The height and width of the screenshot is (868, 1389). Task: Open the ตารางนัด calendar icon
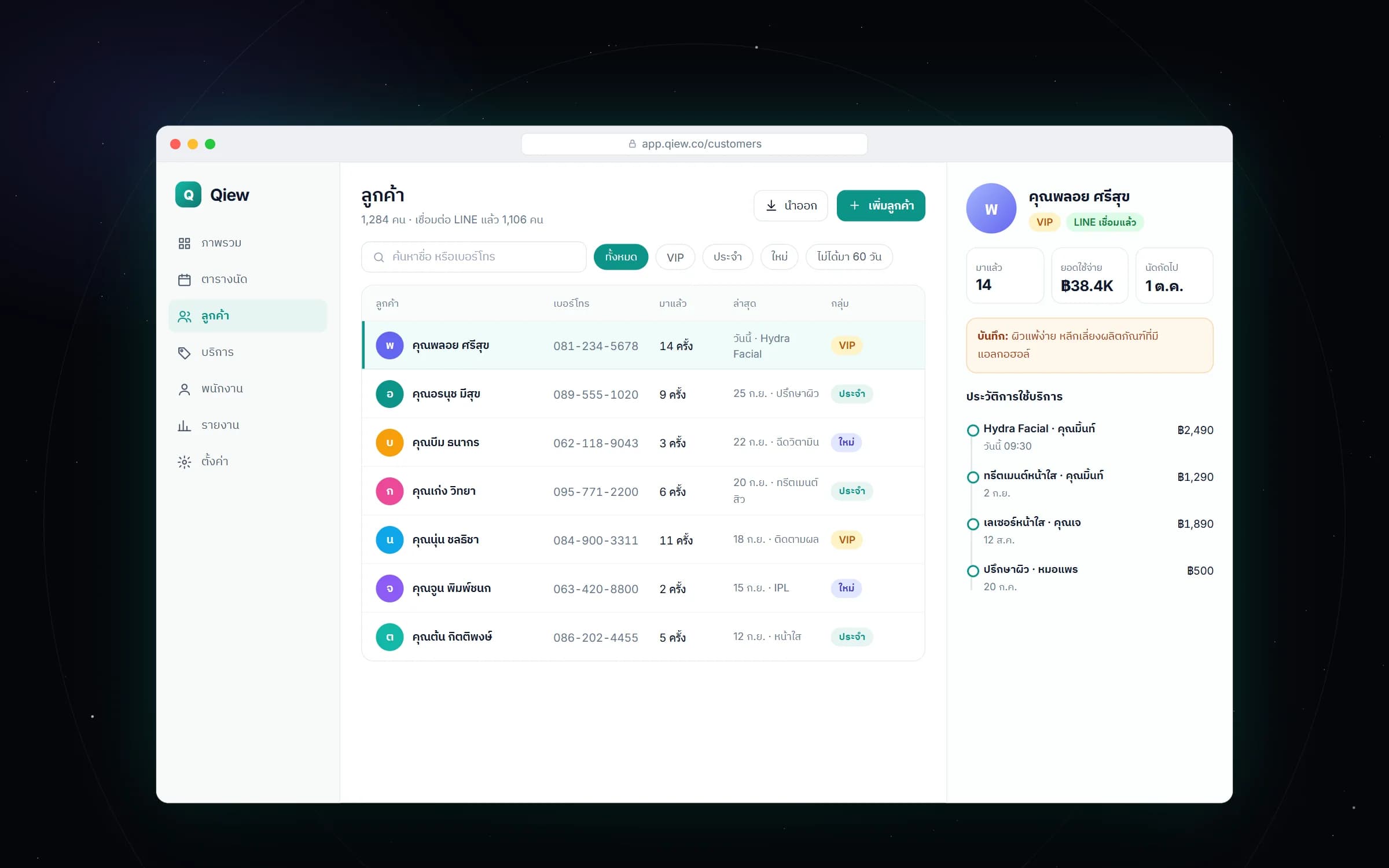pyautogui.click(x=184, y=279)
